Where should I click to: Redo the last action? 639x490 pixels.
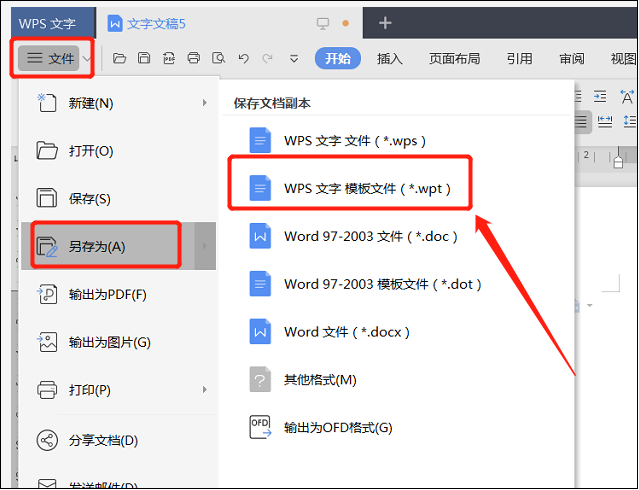coord(267,58)
